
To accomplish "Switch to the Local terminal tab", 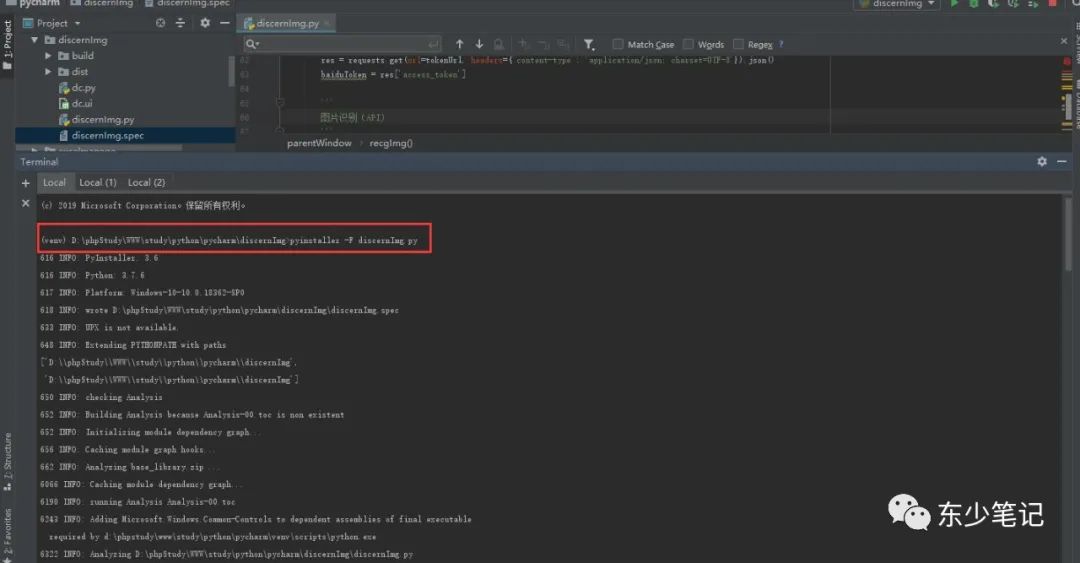I will point(54,183).
